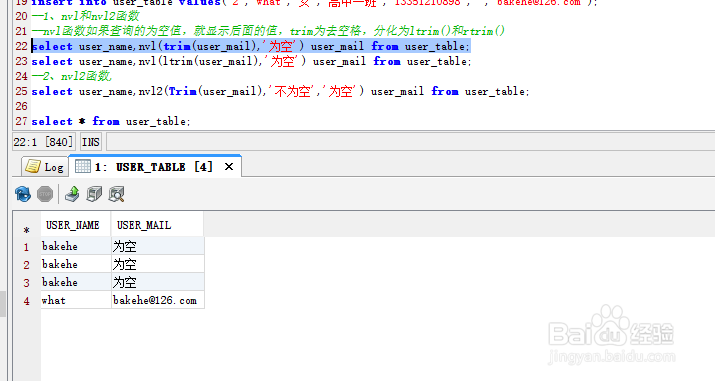715x381 pixels.
Task: Click the USER_NAME column header
Action: (76, 225)
